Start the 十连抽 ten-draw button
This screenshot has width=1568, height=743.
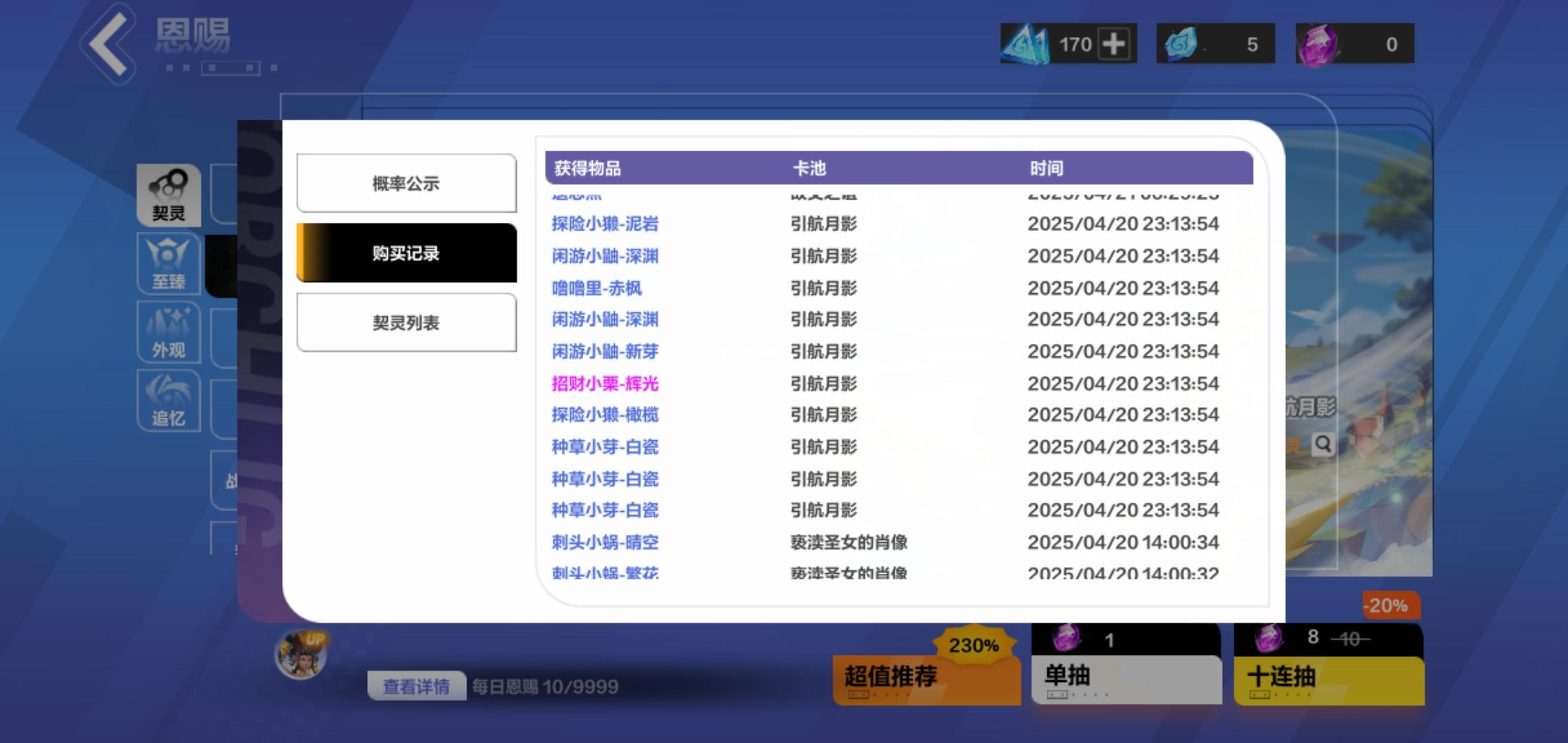tap(1329, 665)
